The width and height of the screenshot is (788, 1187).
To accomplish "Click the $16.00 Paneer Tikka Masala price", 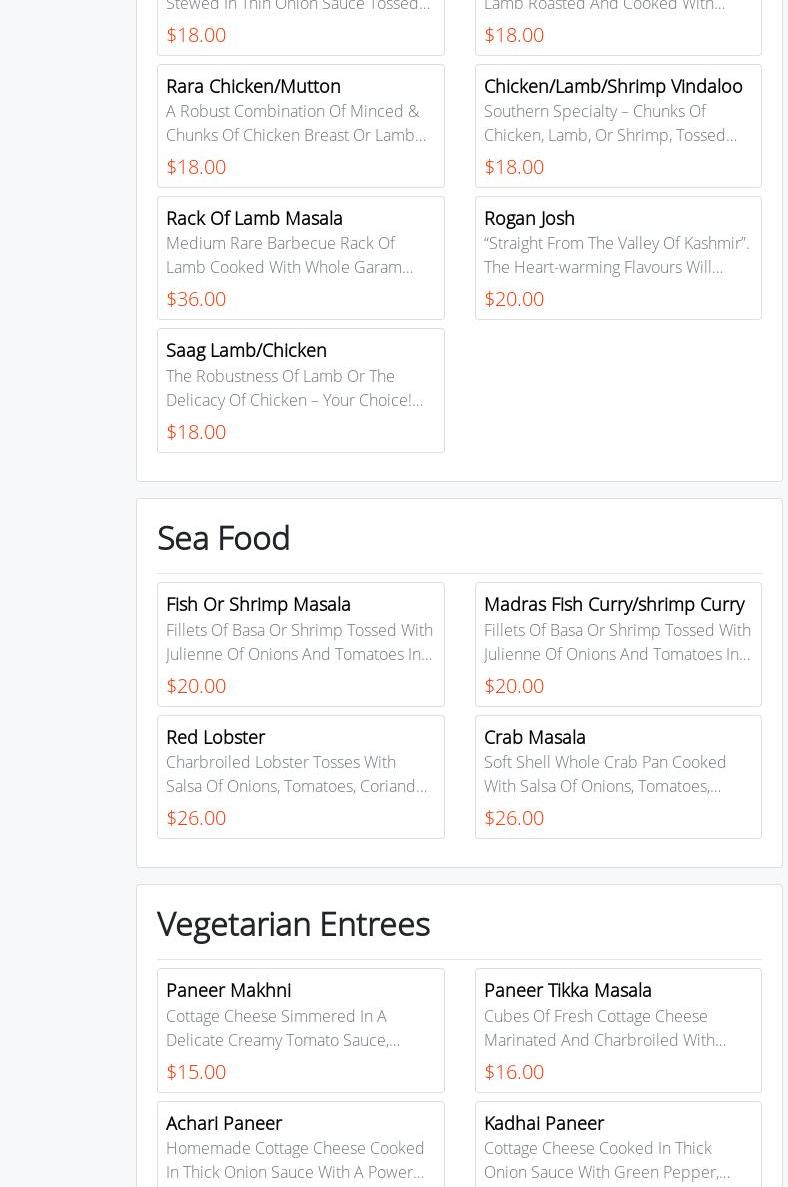I will (514, 1072).
